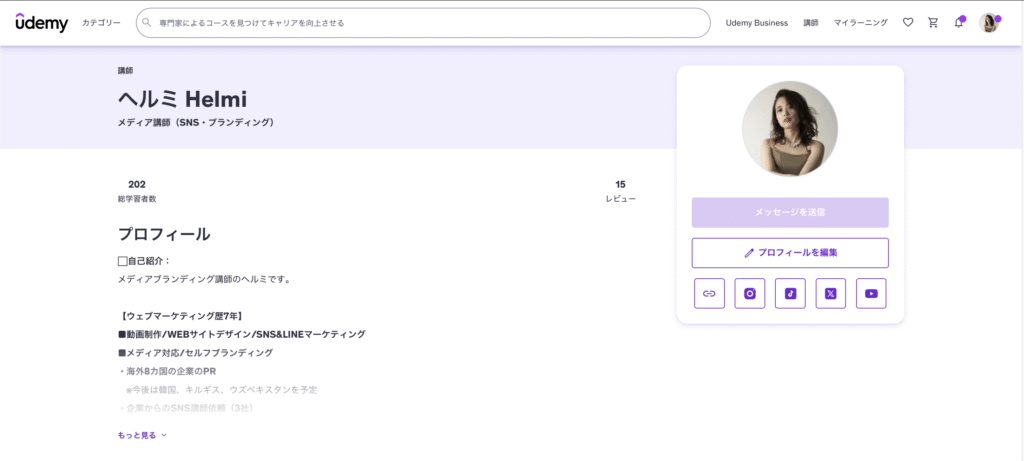Click the large instructor profile photo
This screenshot has width=1024, height=461.
(x=790, y=129)
